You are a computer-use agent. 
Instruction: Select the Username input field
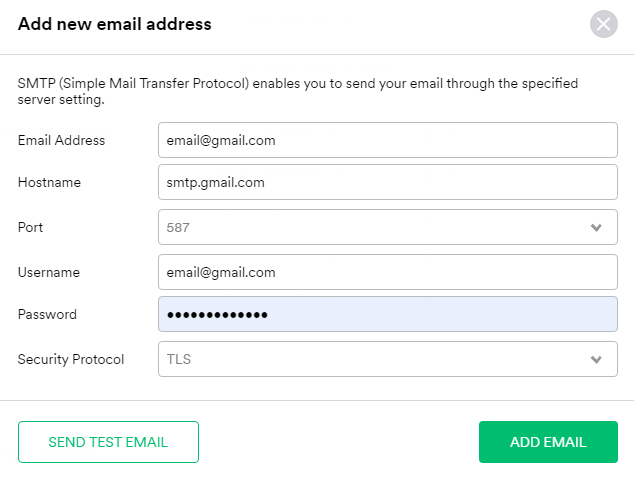(387, 272)
